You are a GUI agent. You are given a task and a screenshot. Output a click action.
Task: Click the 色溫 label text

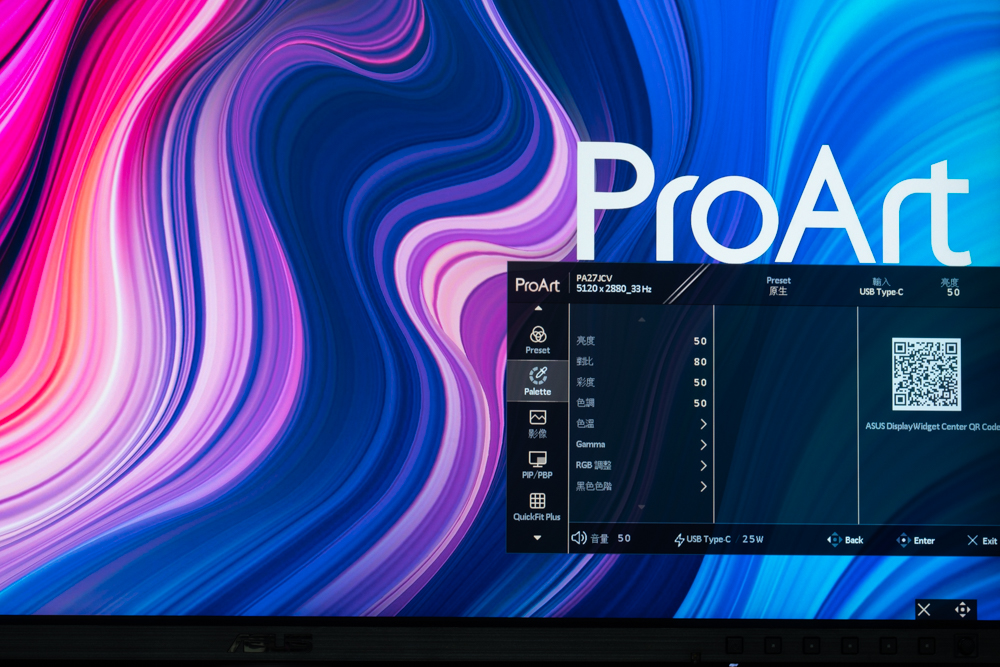[585, 423]
